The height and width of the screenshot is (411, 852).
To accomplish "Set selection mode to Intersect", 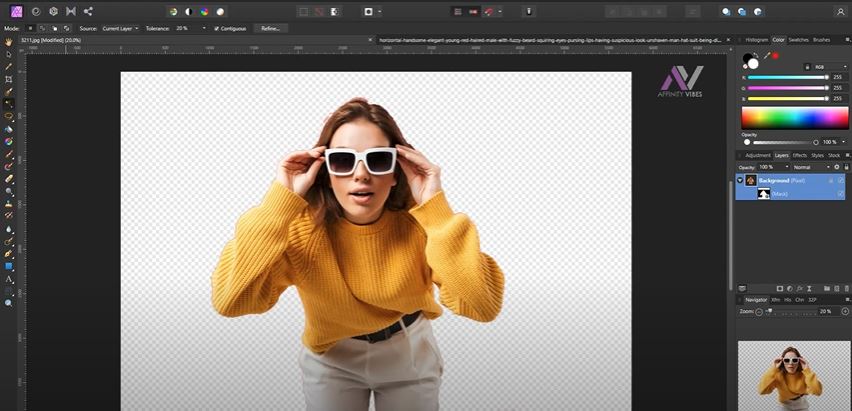I will 66,28.
